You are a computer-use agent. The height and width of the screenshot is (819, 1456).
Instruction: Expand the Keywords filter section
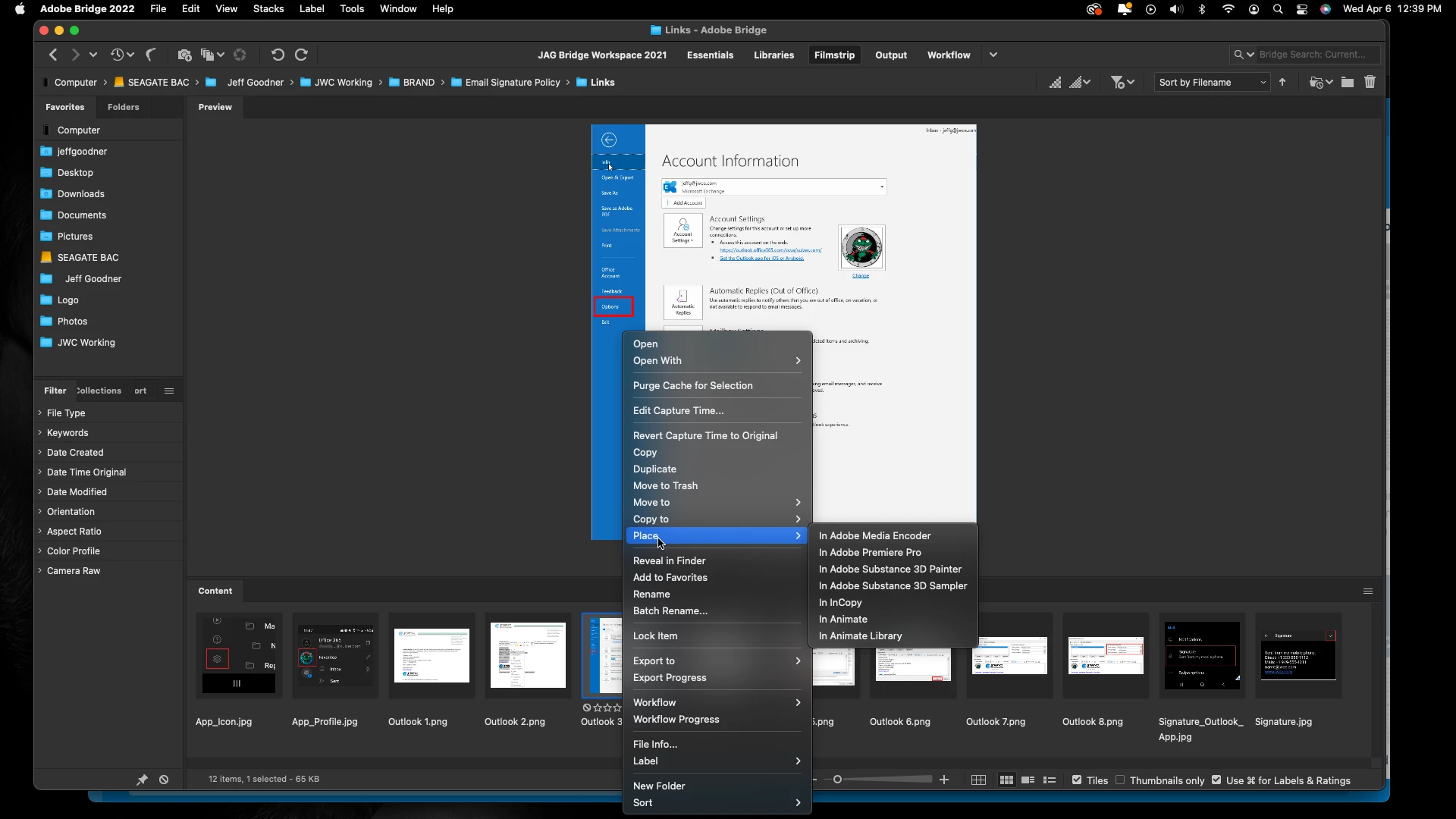click(67, 433)
